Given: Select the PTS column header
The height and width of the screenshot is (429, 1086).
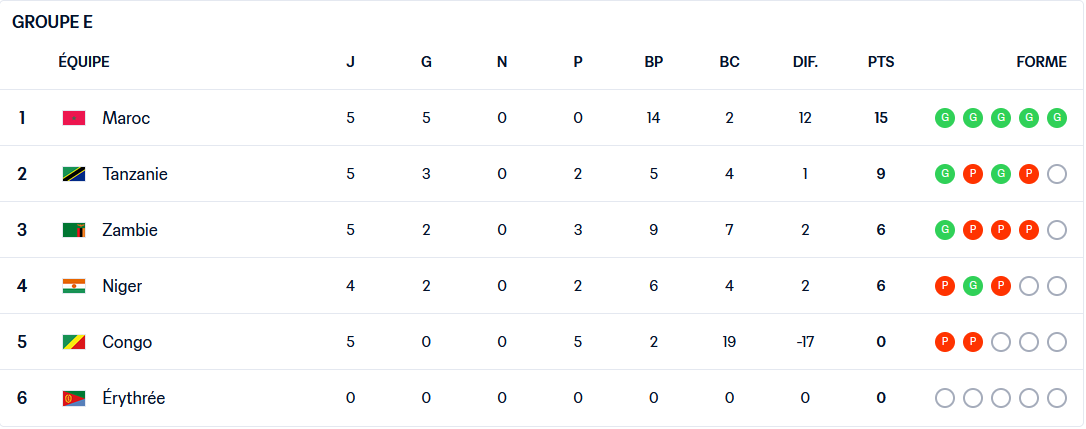Looking at the screenshot, I should click(881, 62).
